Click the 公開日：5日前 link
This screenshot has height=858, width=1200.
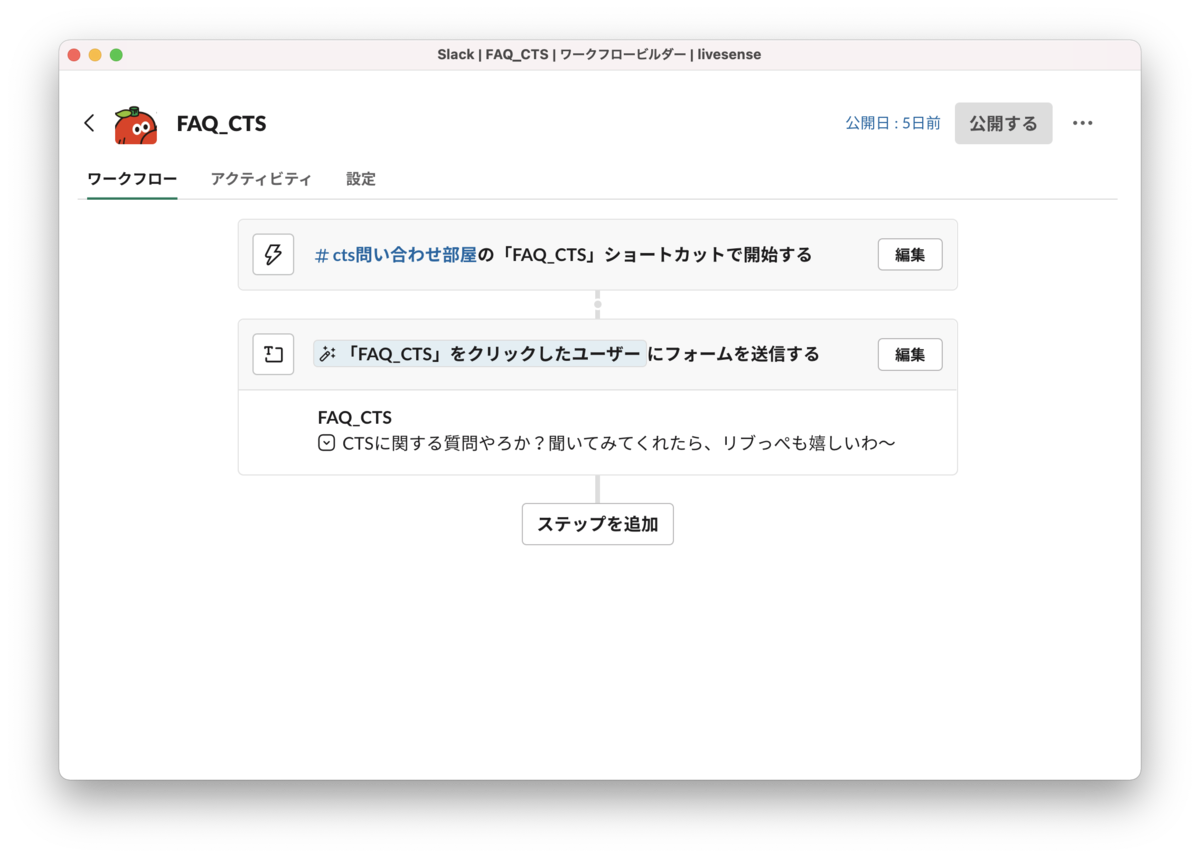[x=893, y=123]
